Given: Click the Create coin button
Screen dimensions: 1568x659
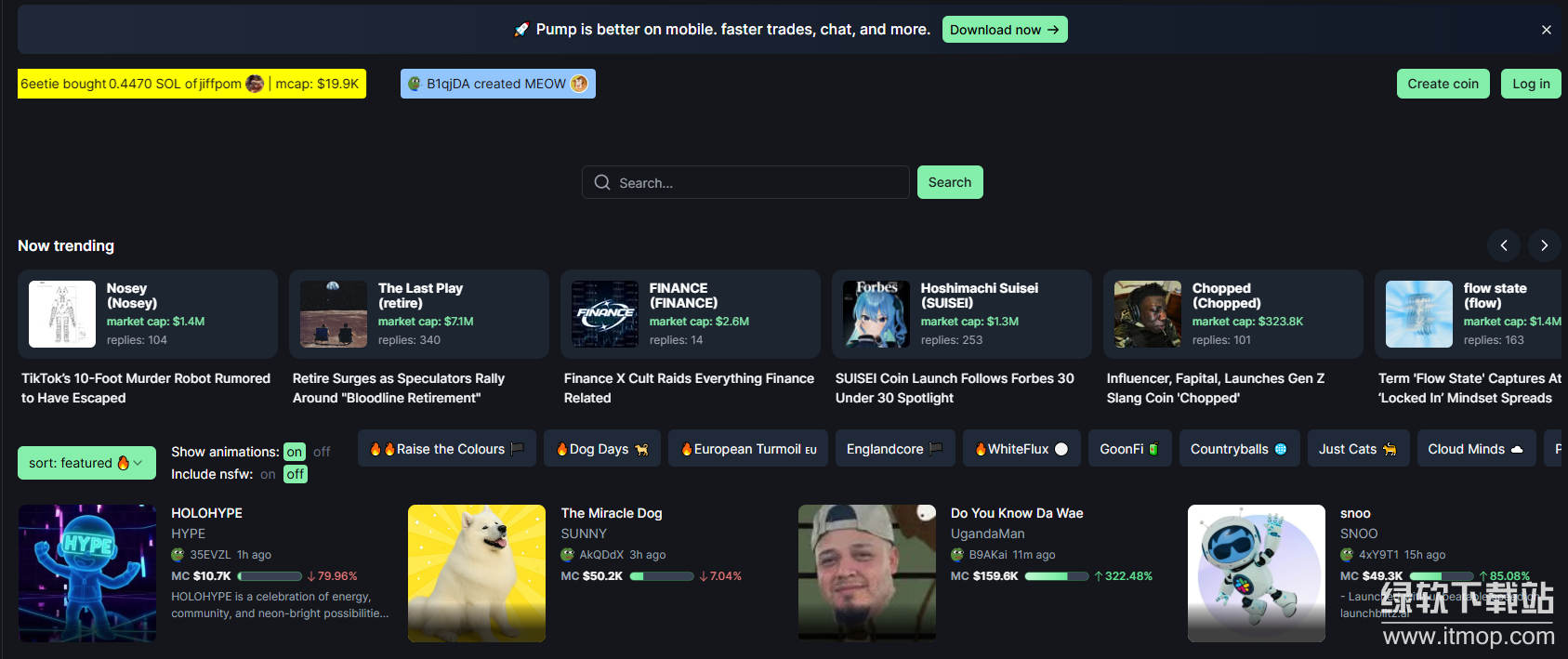Looking at the screenshot, I should pyautogui.click(x=1443, y=84).
